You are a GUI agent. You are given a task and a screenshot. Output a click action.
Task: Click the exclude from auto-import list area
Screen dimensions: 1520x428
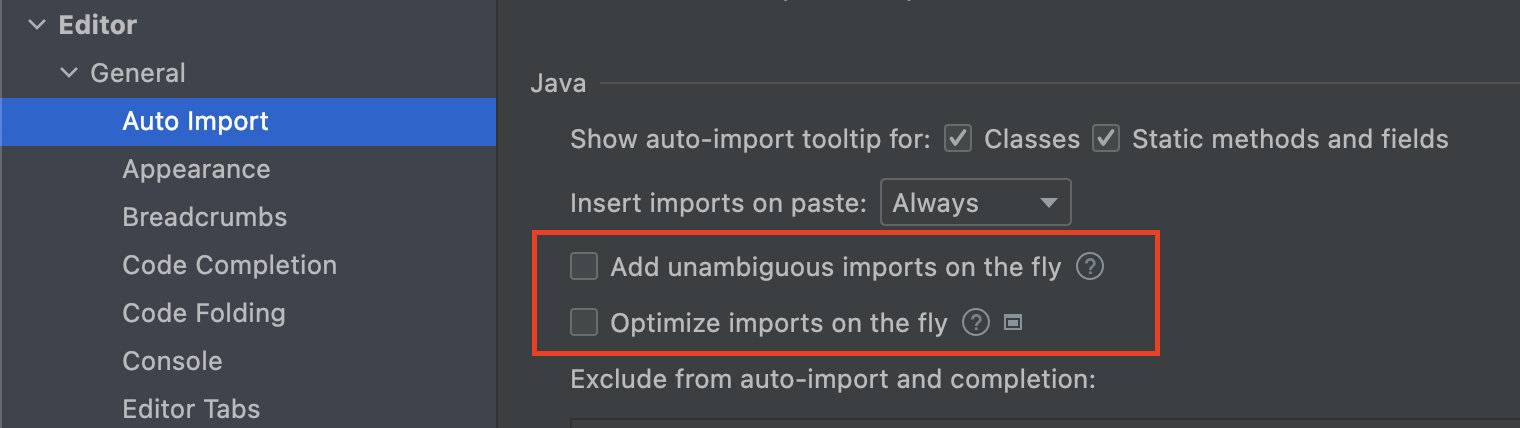pos(1045,422)
